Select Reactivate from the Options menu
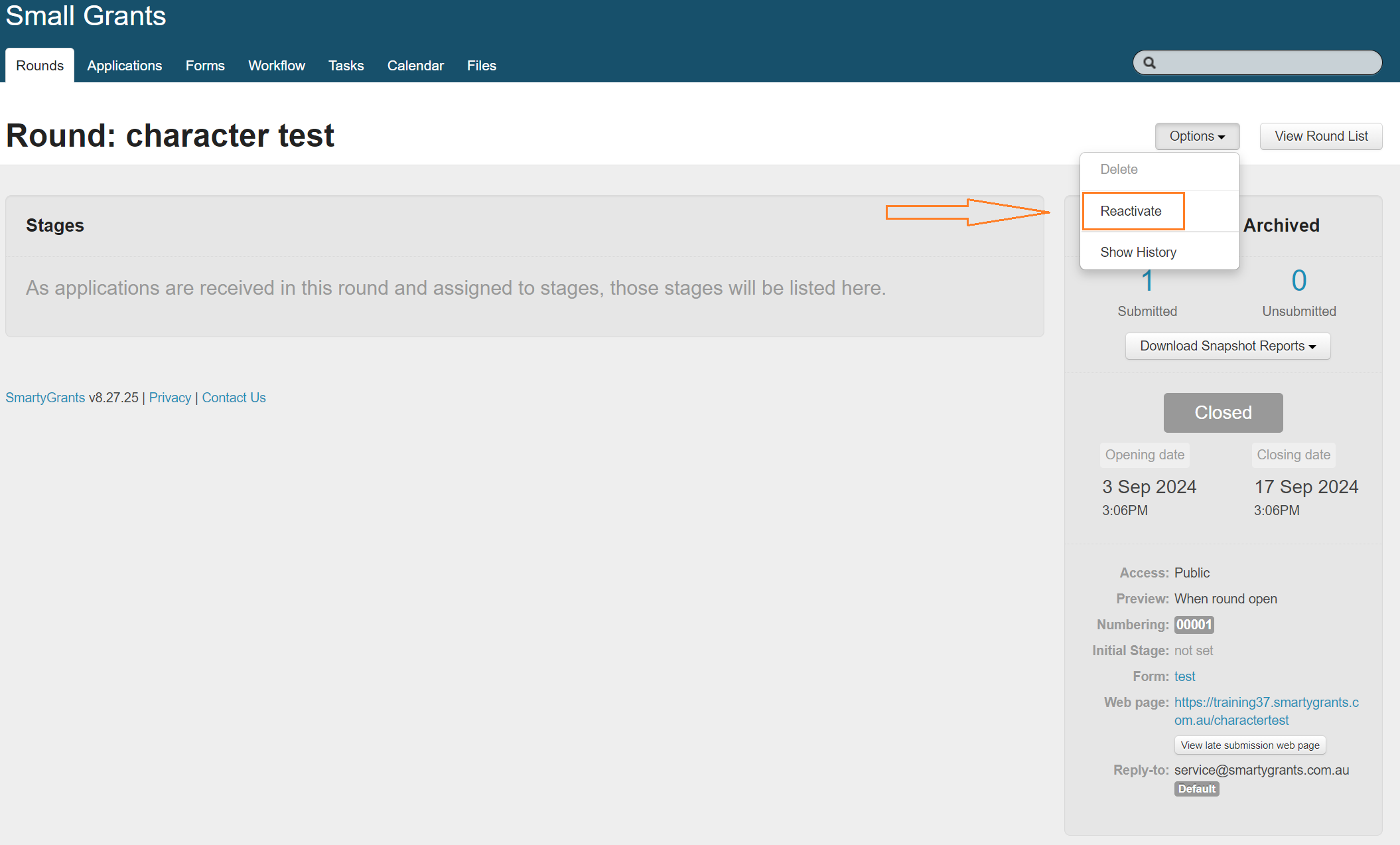The image size is (1400, 845). [1131, 211]
